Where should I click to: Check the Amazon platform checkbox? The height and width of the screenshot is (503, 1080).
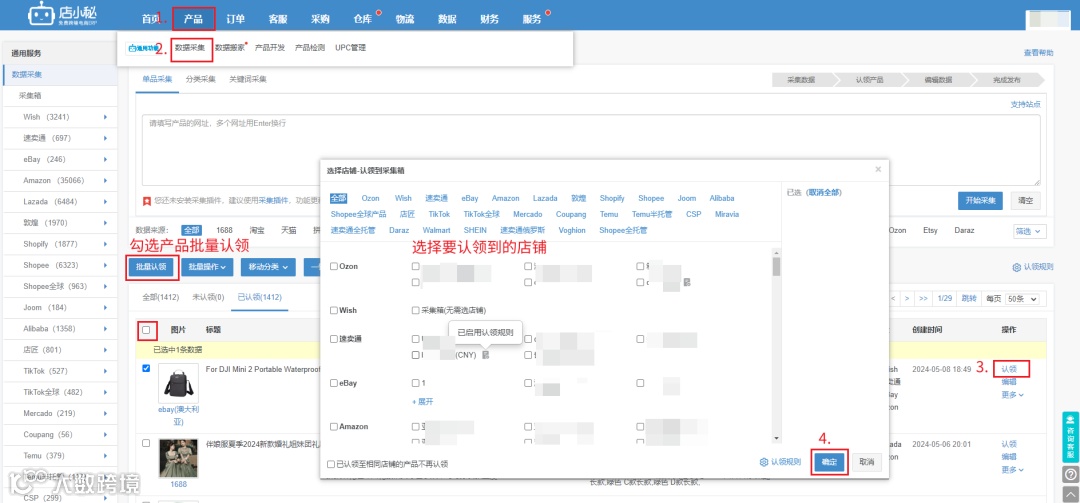pos(334,427)
